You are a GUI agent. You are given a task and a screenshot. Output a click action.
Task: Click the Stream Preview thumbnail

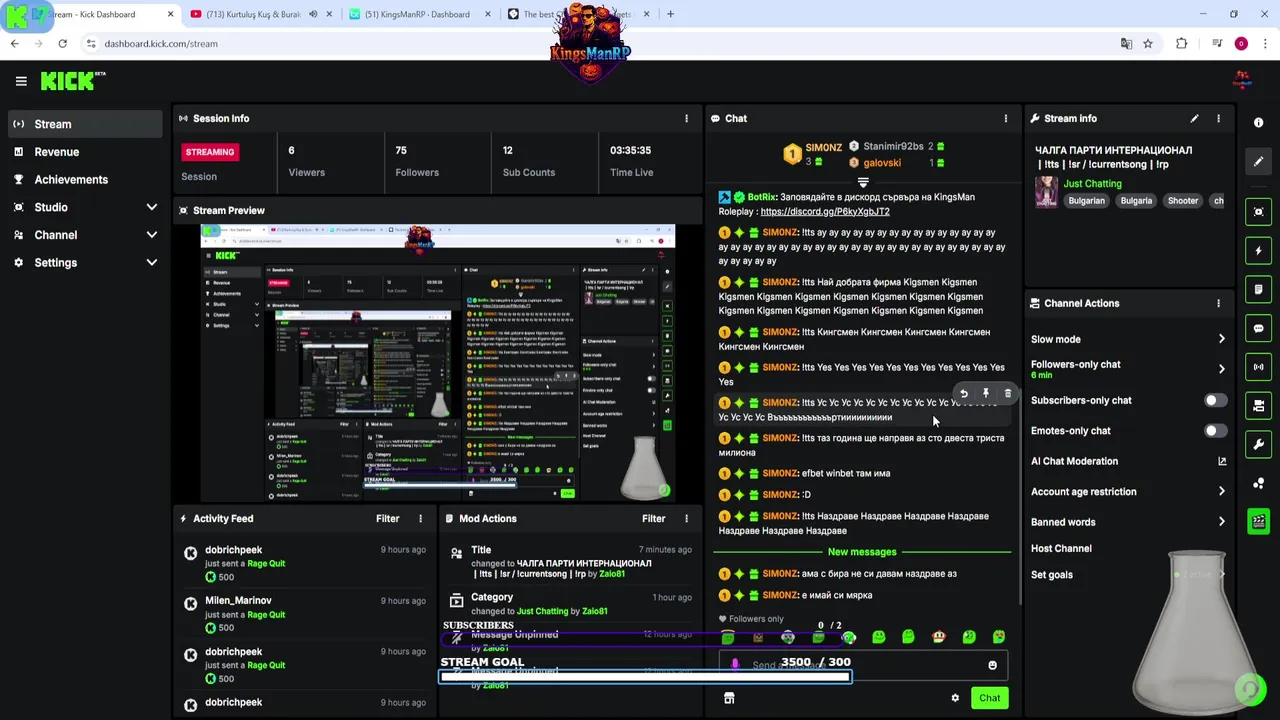[438, 363]
